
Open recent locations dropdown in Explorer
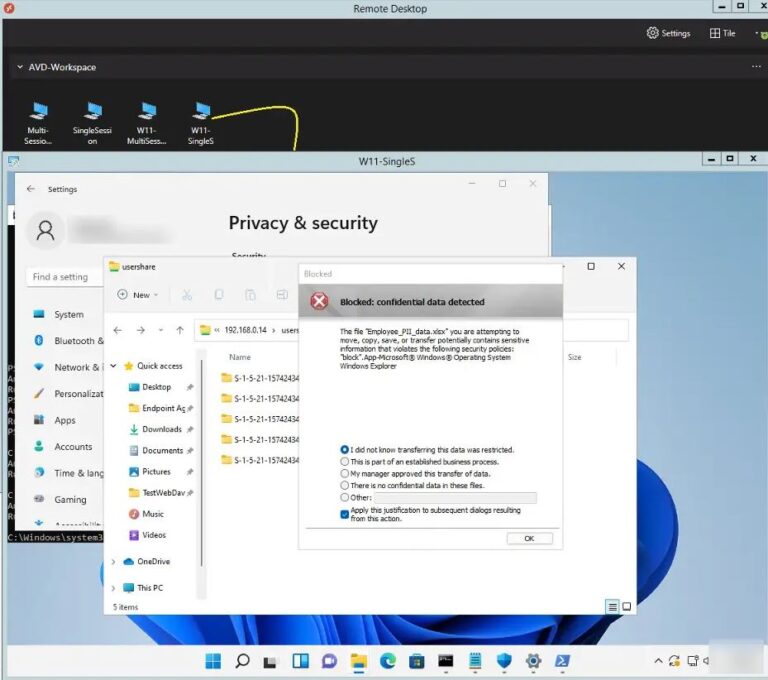pos(161,330)
